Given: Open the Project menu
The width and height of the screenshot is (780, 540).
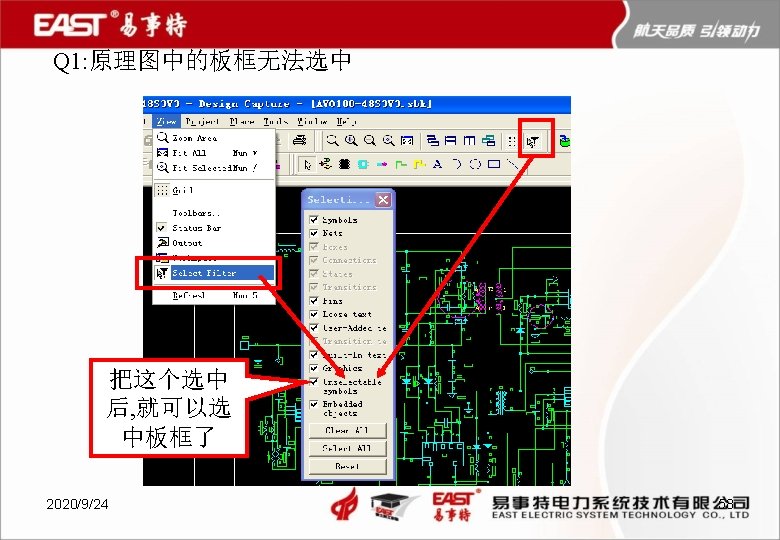Looking at the screenshot, I should point(201,121).
